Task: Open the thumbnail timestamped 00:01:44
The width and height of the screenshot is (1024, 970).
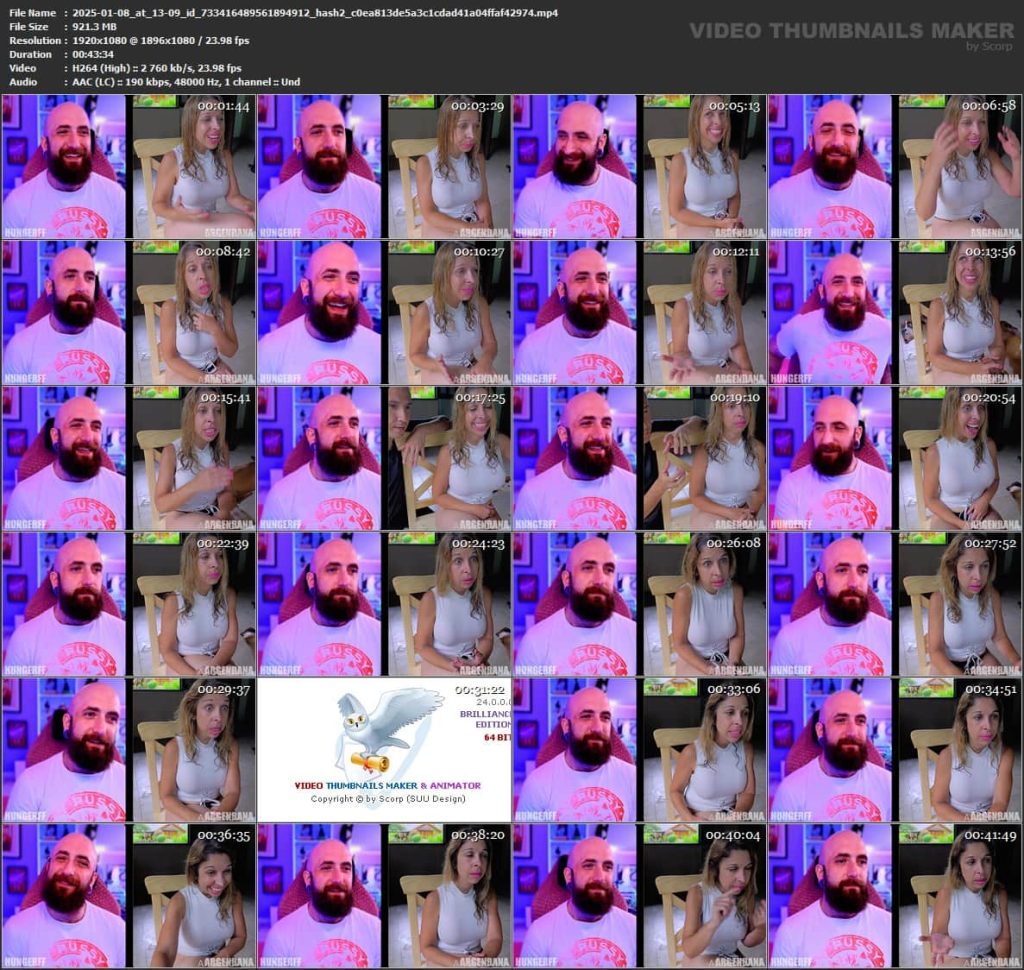Action: [x=129, y=166]
